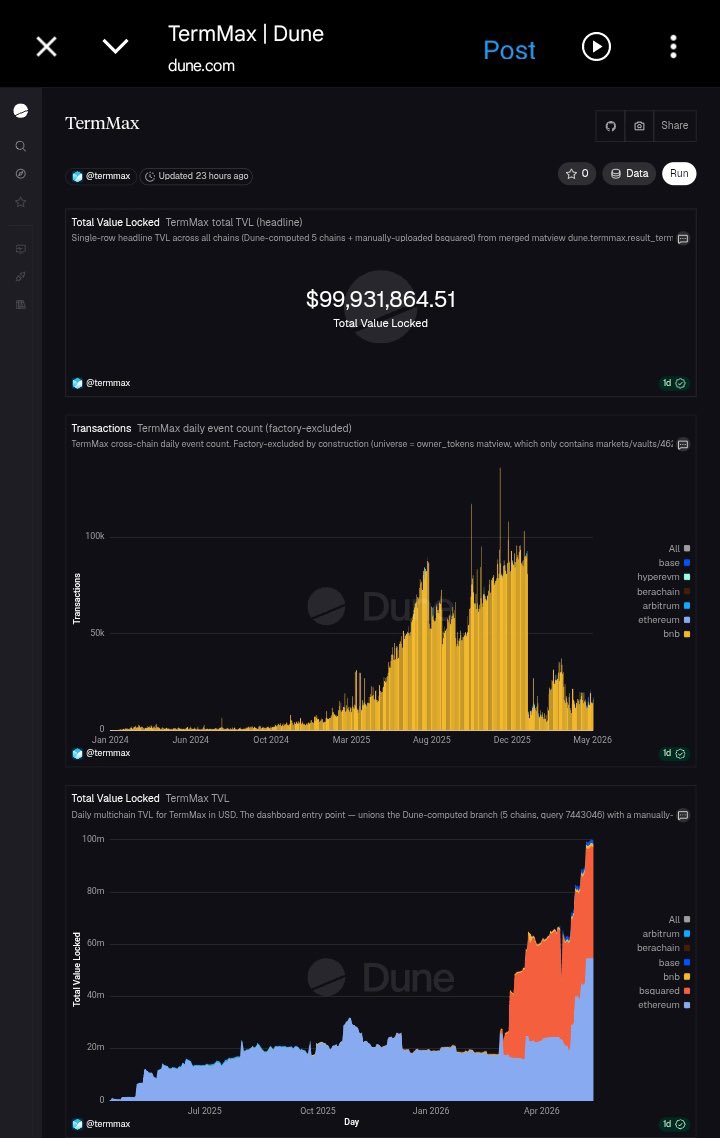
Task: Click Apr 2026 axis label on TVL chart
Action: pos(541,1110)
